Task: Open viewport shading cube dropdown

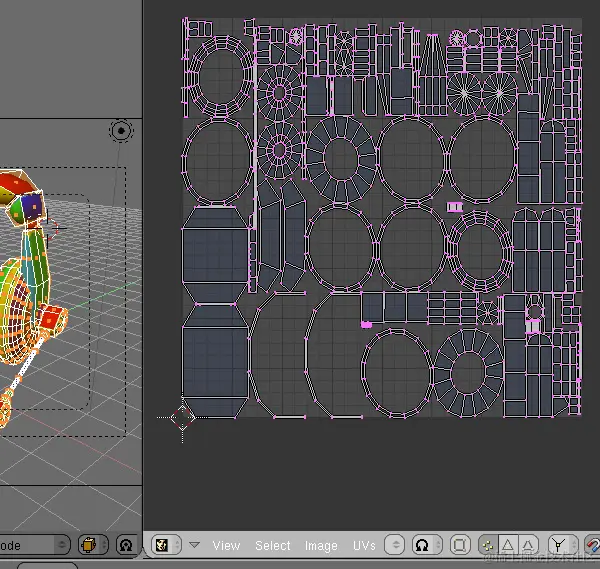Action: pos(93,545)
